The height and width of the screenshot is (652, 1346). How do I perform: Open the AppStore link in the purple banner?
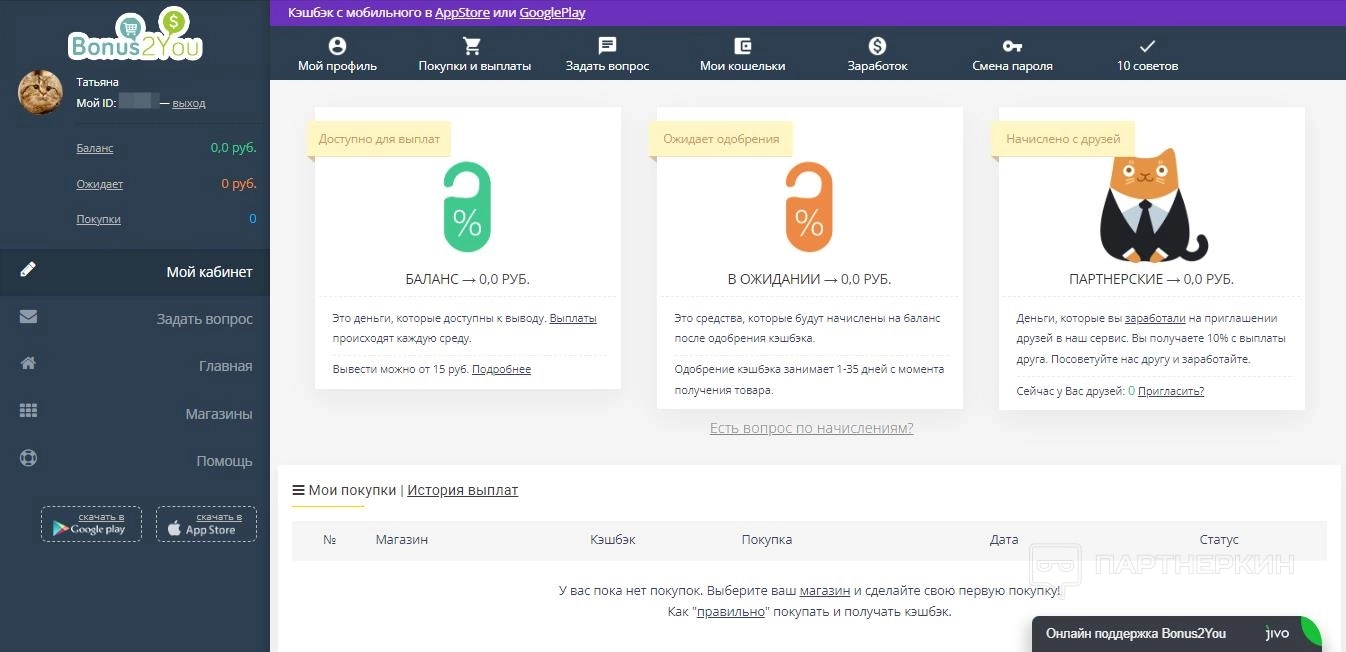(462, 13)
